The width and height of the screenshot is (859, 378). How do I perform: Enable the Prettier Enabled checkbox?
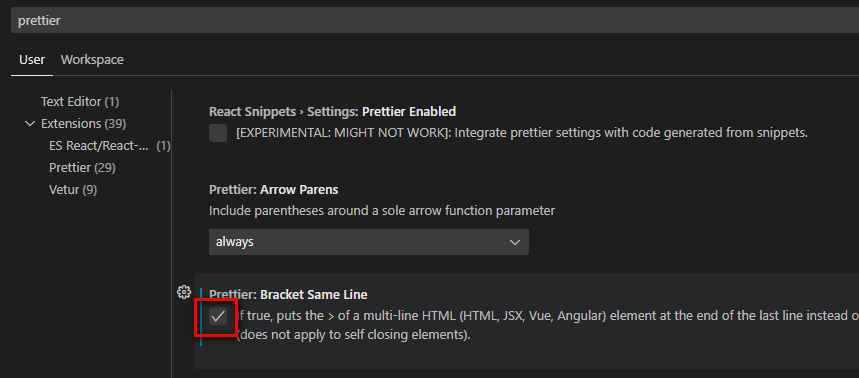pos(218,133)
